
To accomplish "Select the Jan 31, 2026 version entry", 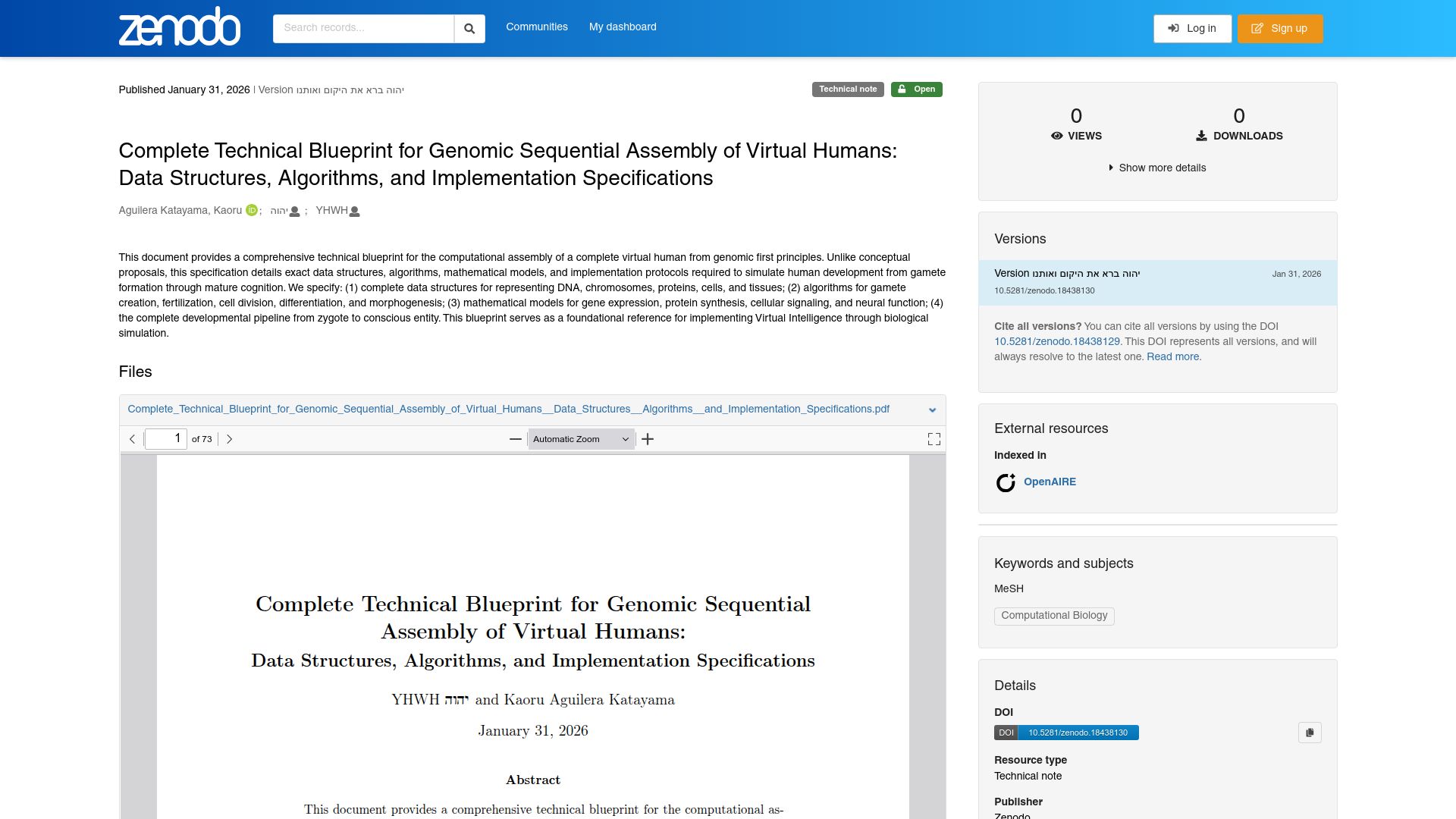I will pos(1157,282).
